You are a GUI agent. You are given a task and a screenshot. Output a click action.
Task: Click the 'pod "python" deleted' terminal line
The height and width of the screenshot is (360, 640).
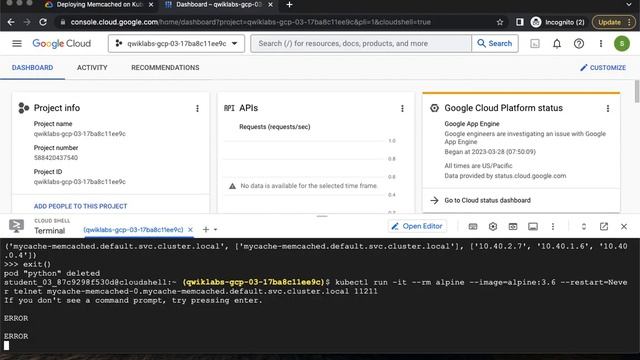pos(52,273)
